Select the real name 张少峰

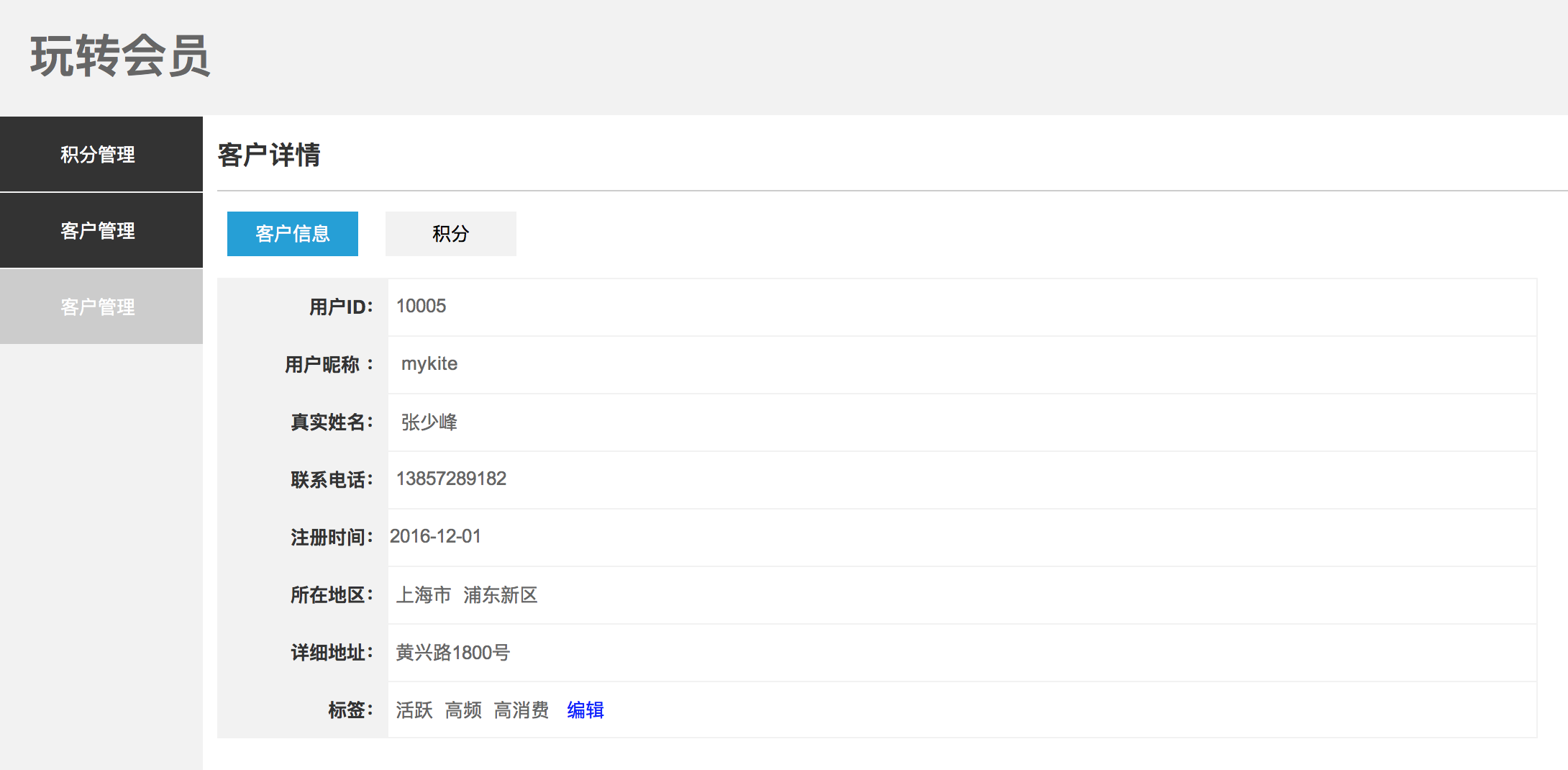429,422
